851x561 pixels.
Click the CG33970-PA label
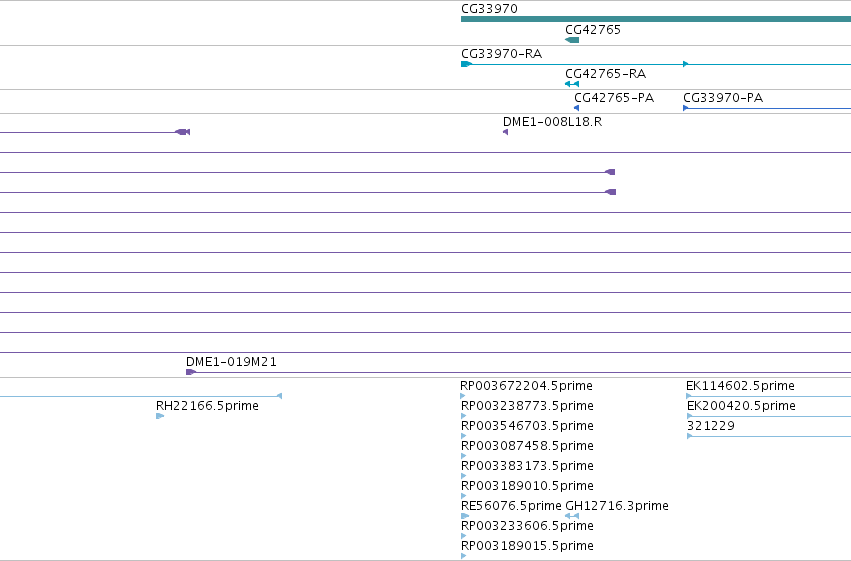[723, 98]
